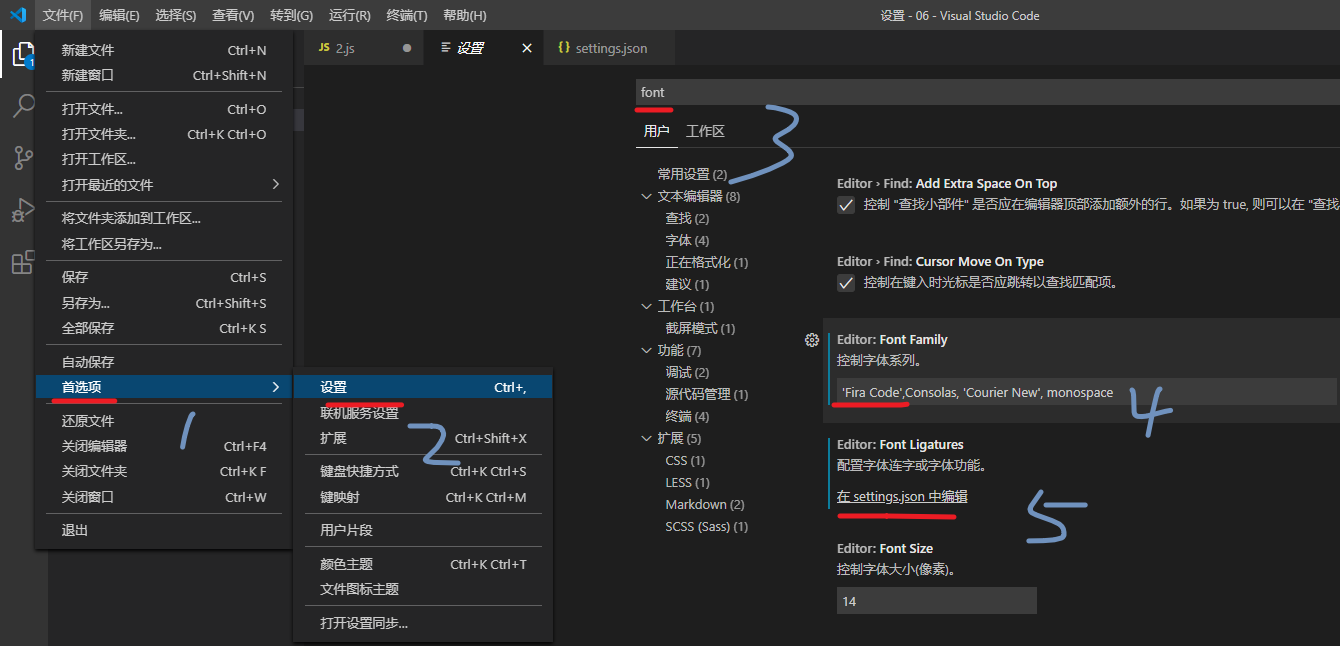Open the Extensions view icon
1340x646 pixels.
point(23,263)
